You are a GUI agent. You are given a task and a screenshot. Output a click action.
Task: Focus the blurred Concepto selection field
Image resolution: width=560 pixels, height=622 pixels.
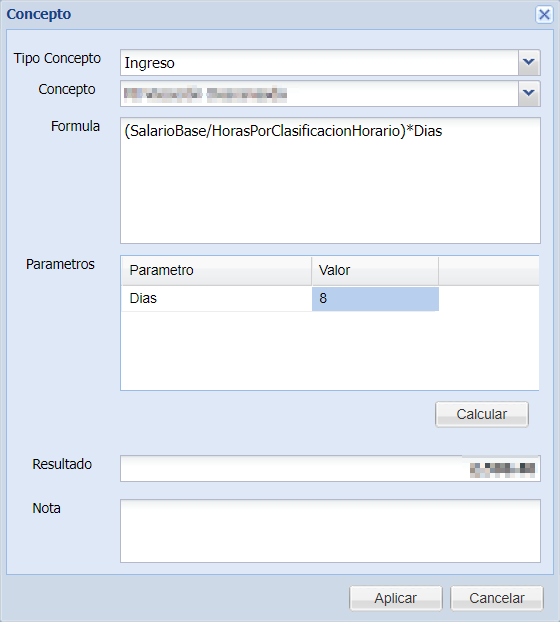(x=319, y=94)
